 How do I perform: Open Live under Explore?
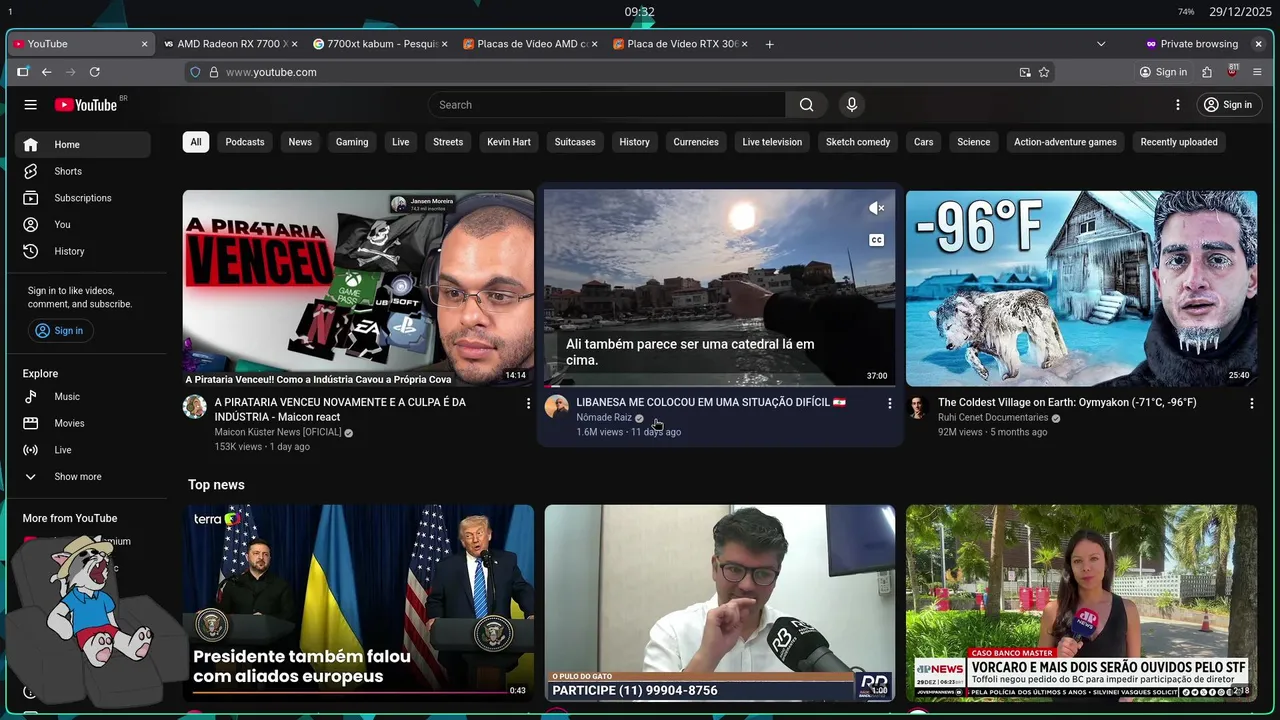(83, 450)
